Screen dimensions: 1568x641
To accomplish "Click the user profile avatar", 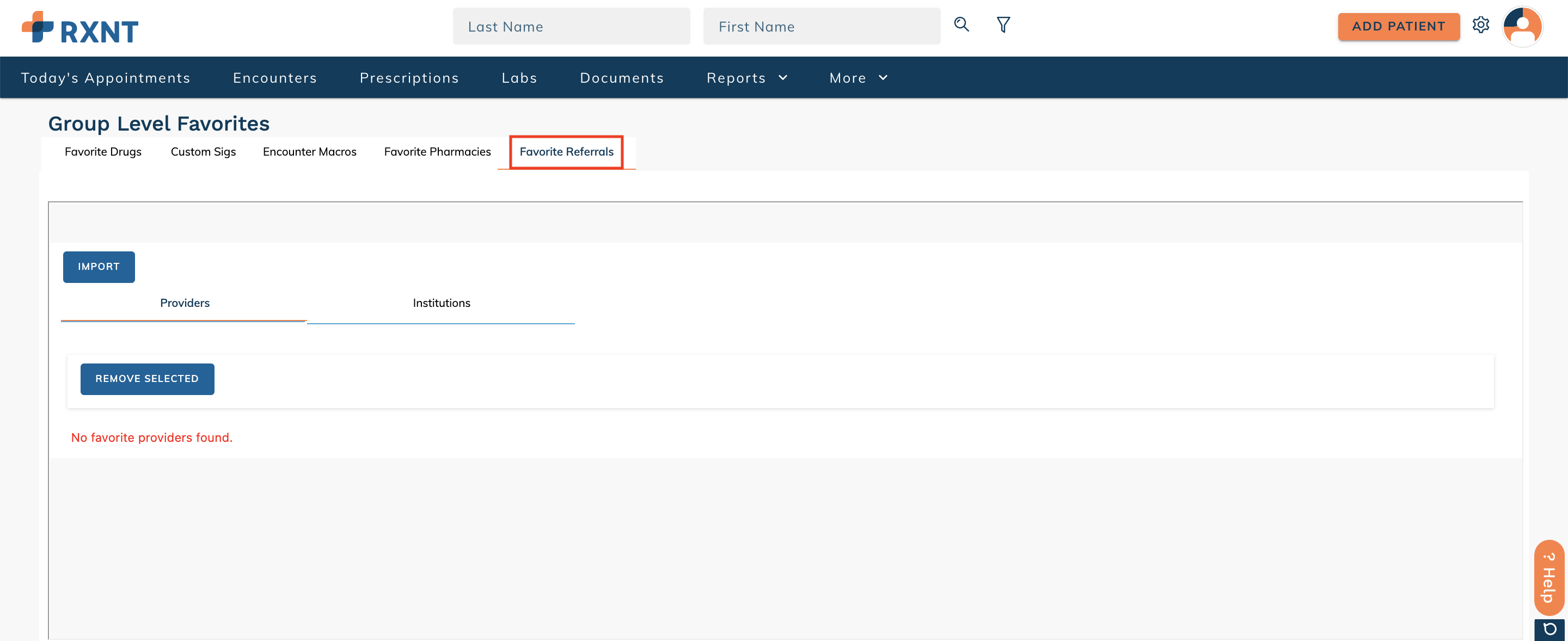I will [1522, 26].
